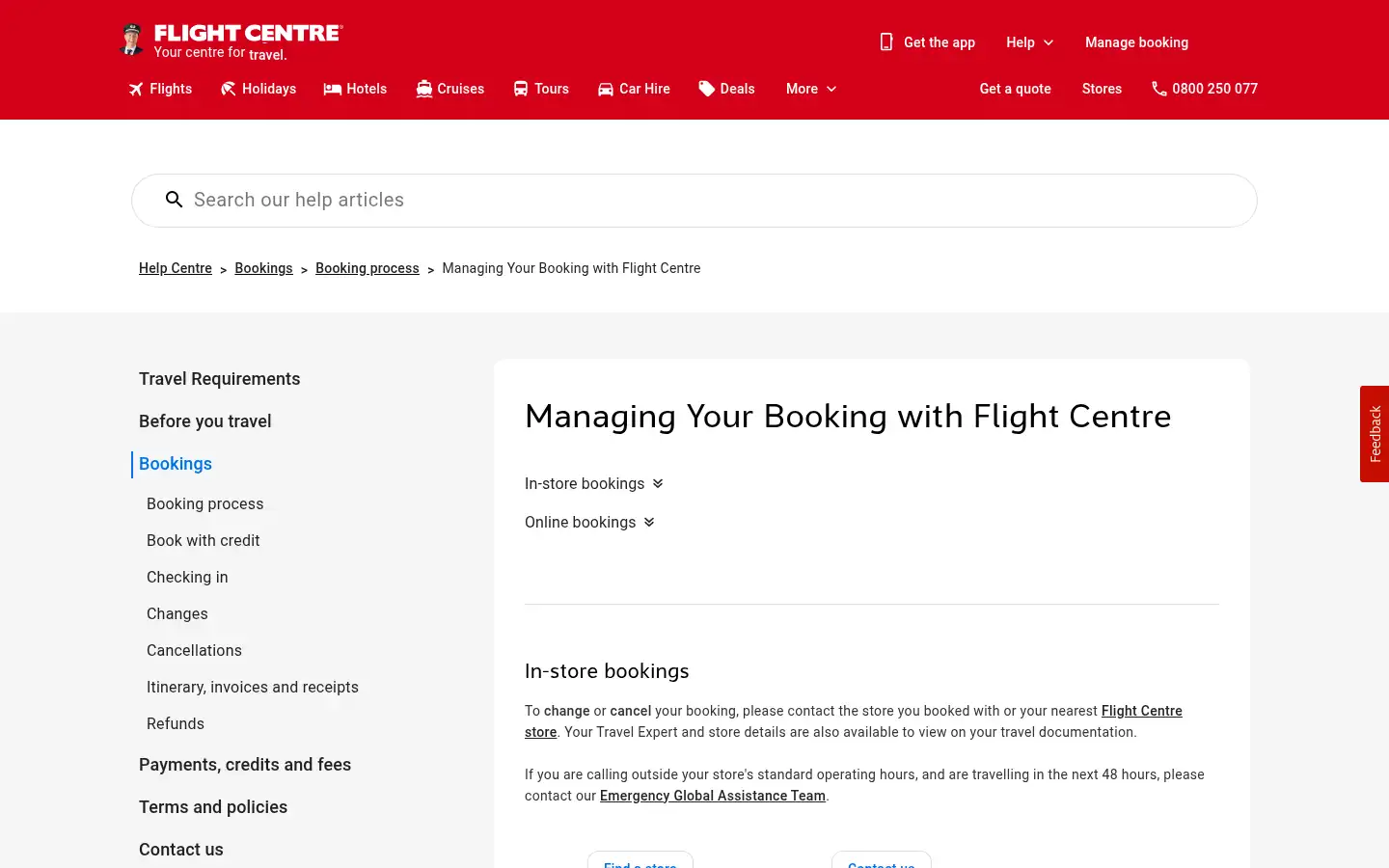
Task: Jump to In-store bookings anchor chevron
Action: pos(658,483)
